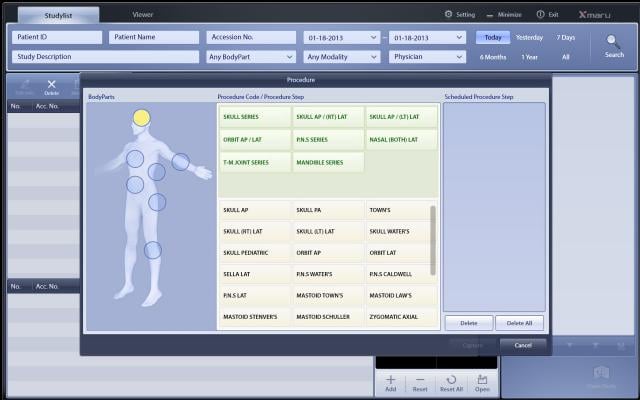The width and height of the screenshot is (640, 400).
Task: Open Setting via the gear icon
Action: [x=449, y=15]
